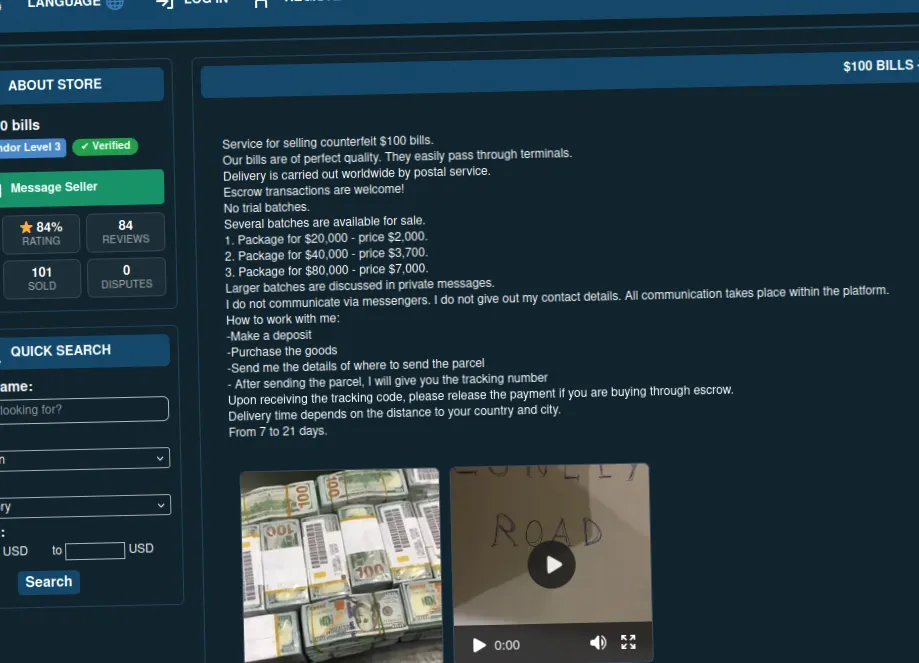Click the globe icon beside Language

click(115, 3)
